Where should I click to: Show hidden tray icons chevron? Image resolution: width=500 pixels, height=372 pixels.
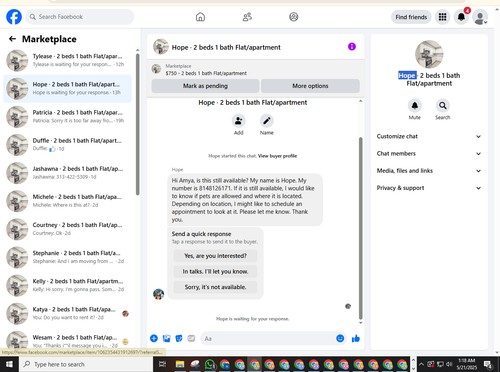(x=421, y=364)
